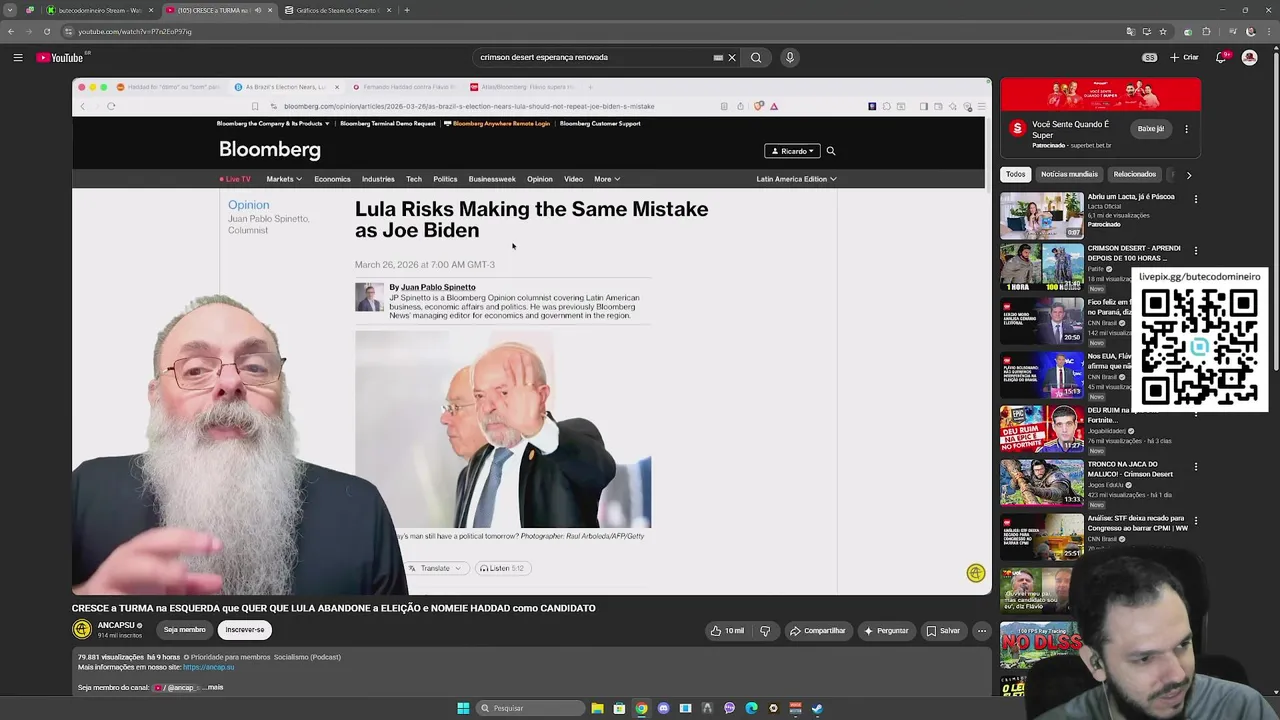This screenshot has width=1280, height=720.
Task: Click the video player to pause
Action: coord(531,336)
